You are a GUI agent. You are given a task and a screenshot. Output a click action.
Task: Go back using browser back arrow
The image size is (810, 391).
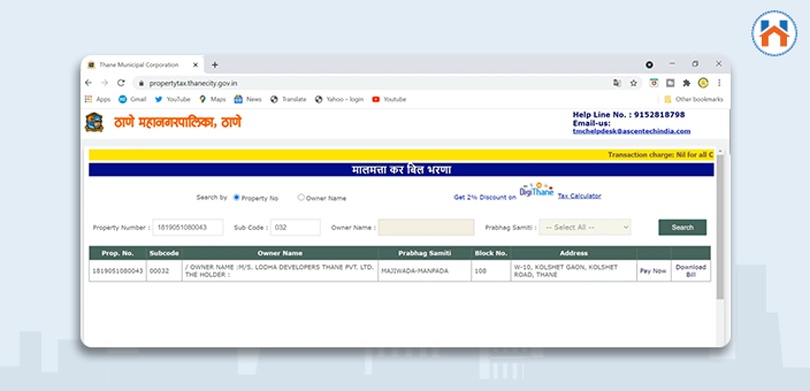coord(88,83)
